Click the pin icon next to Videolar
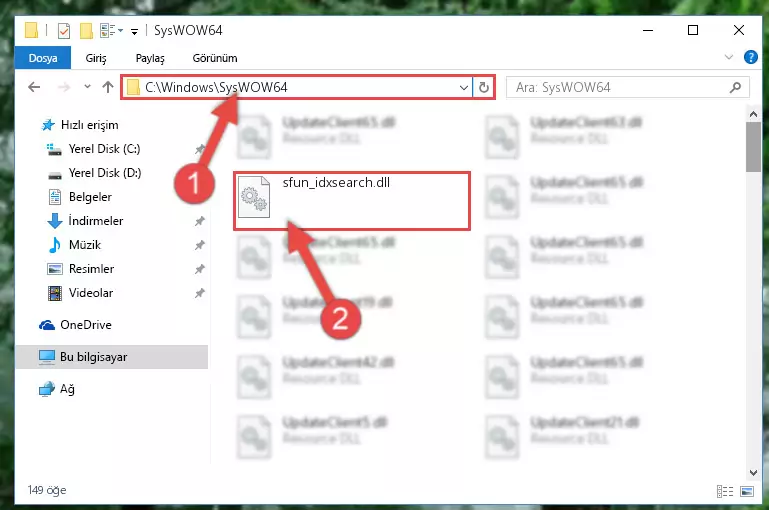 [199, 293]
